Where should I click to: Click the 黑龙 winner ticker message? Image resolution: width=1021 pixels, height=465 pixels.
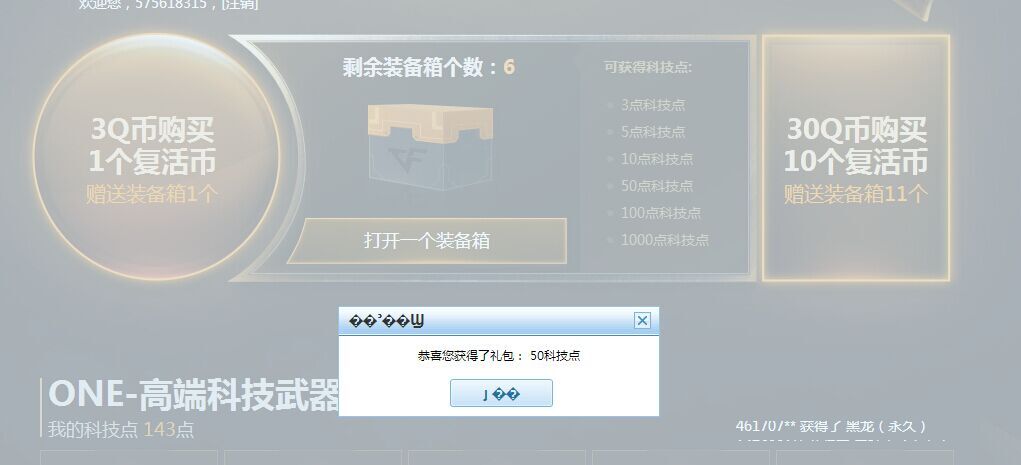(830, 427)
